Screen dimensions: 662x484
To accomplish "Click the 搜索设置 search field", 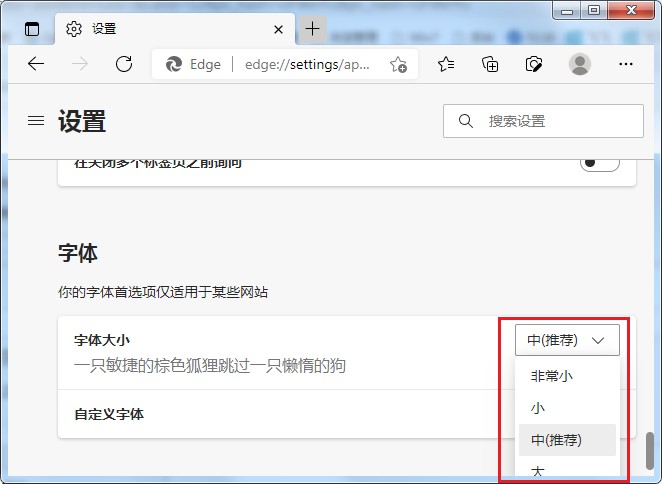I will coord(552,121).
